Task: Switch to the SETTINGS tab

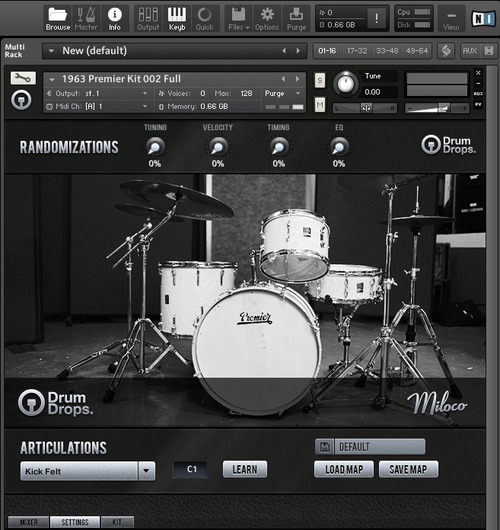Action: point(75,522)
